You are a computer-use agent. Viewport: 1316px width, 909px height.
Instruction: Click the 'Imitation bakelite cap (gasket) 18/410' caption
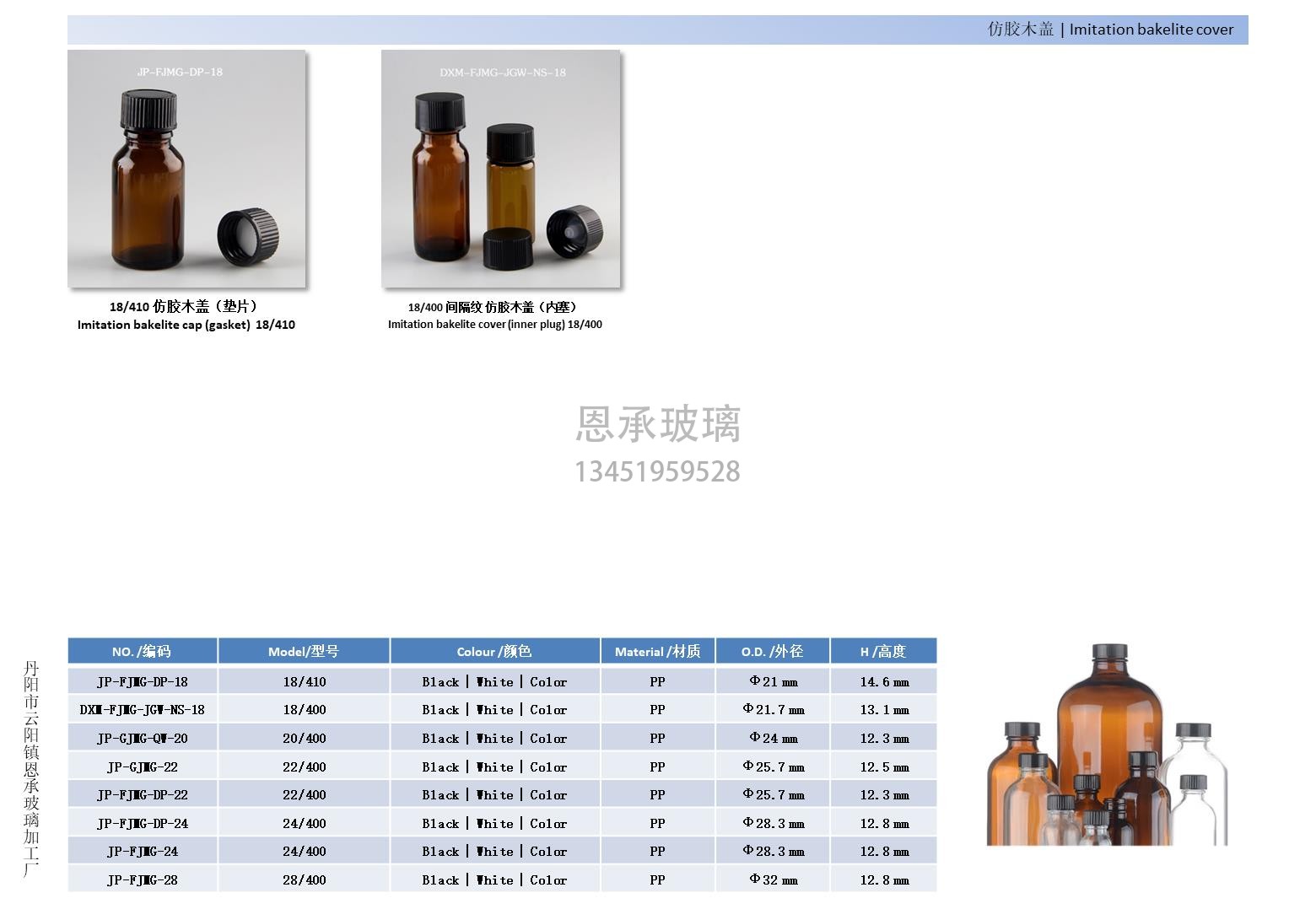click(x=186, y=325)
